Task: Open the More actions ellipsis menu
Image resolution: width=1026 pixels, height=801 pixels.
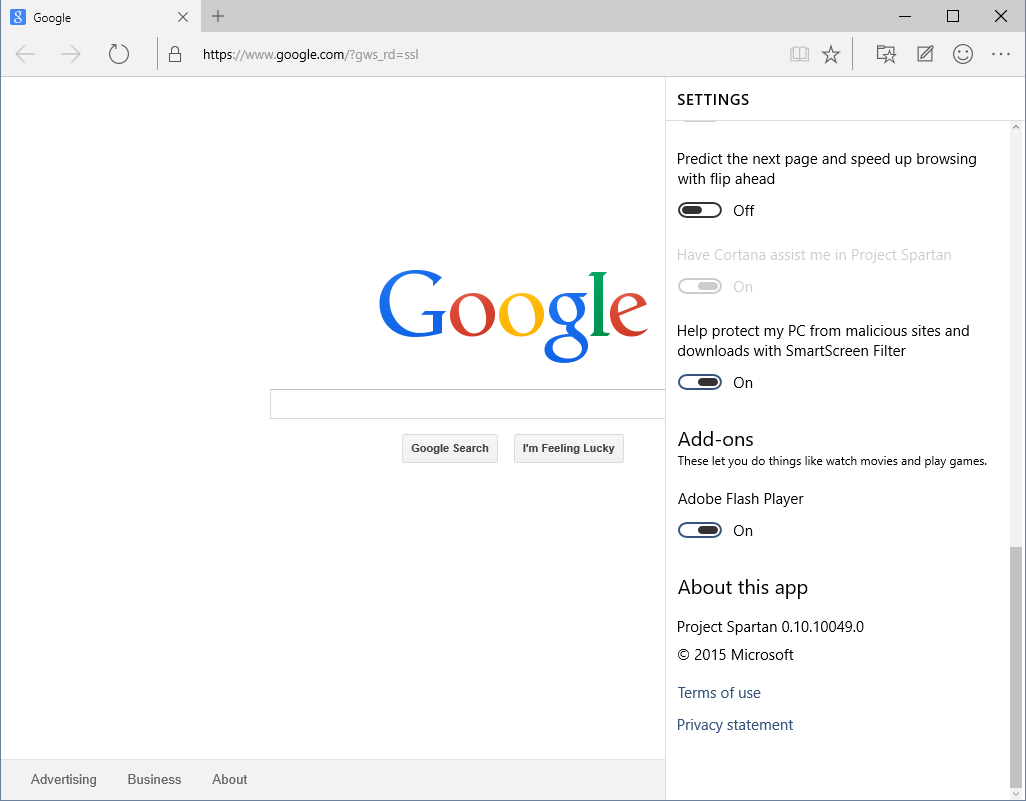Action: coord(1001,54)
